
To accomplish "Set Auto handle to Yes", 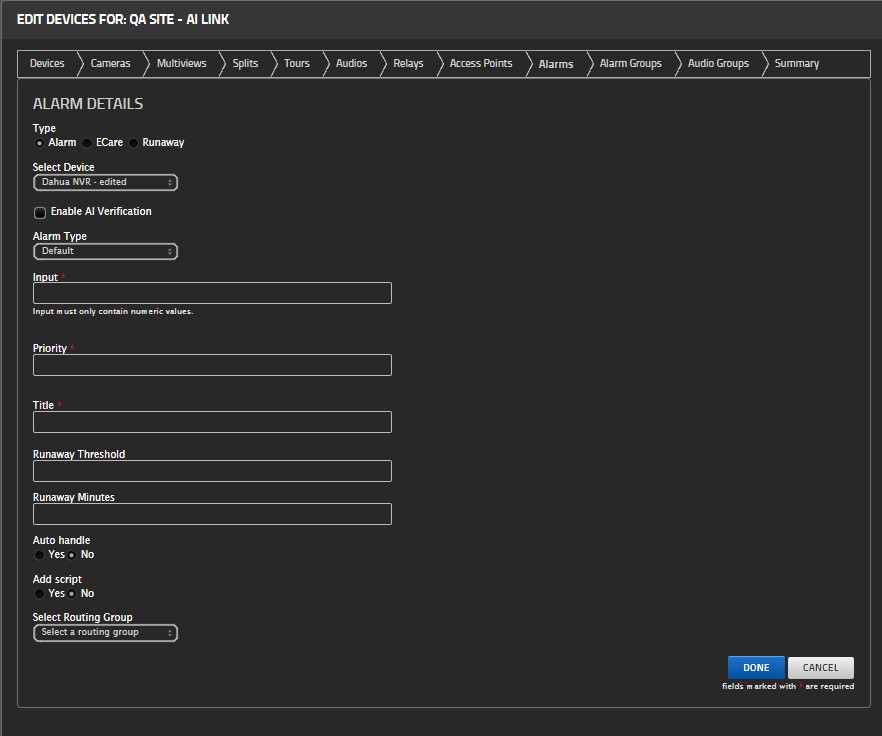I will (x=40, y=555).
